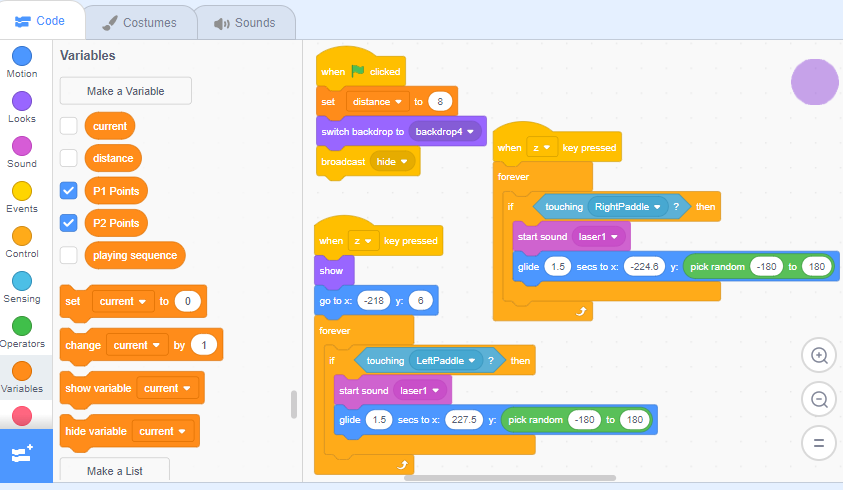Edit the 1 value in change current block

(x=204, y=345)
